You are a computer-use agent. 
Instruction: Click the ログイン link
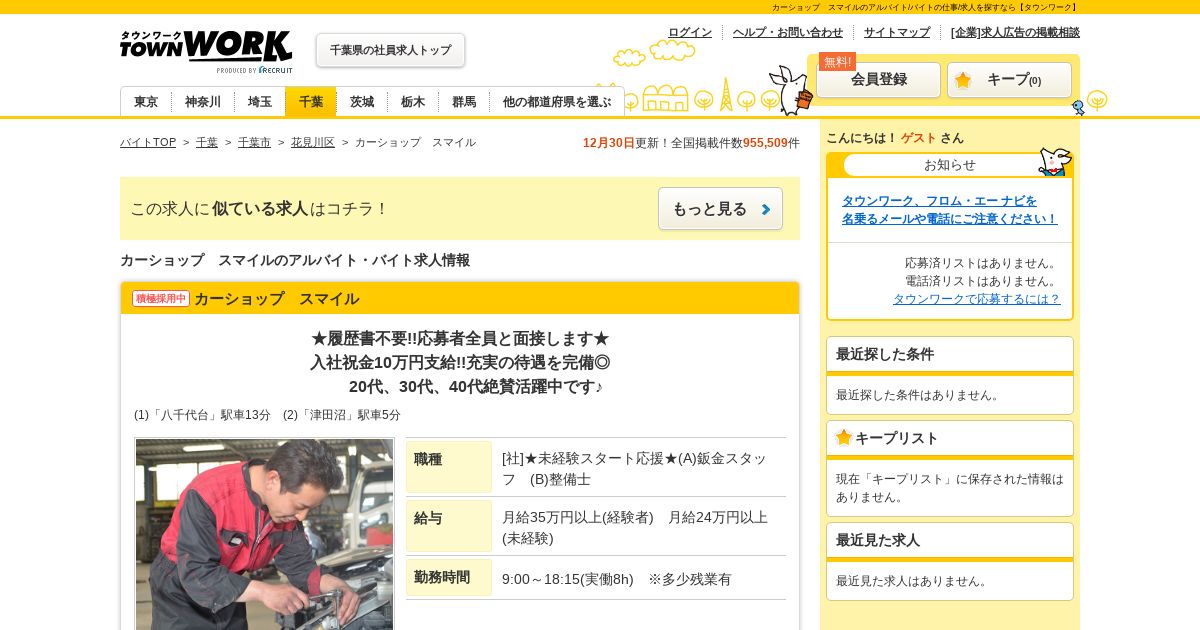690,32
